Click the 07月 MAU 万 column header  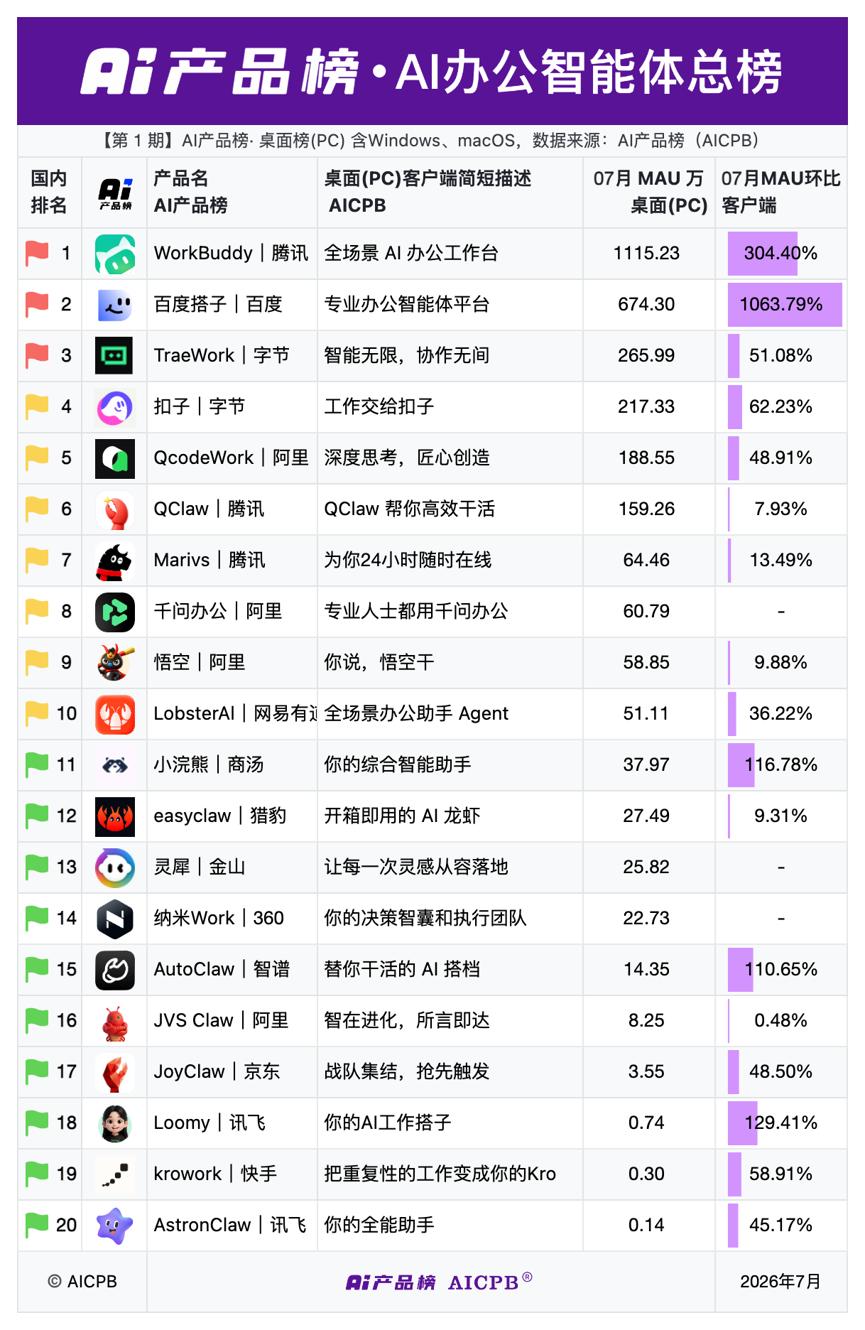(648, 192)
